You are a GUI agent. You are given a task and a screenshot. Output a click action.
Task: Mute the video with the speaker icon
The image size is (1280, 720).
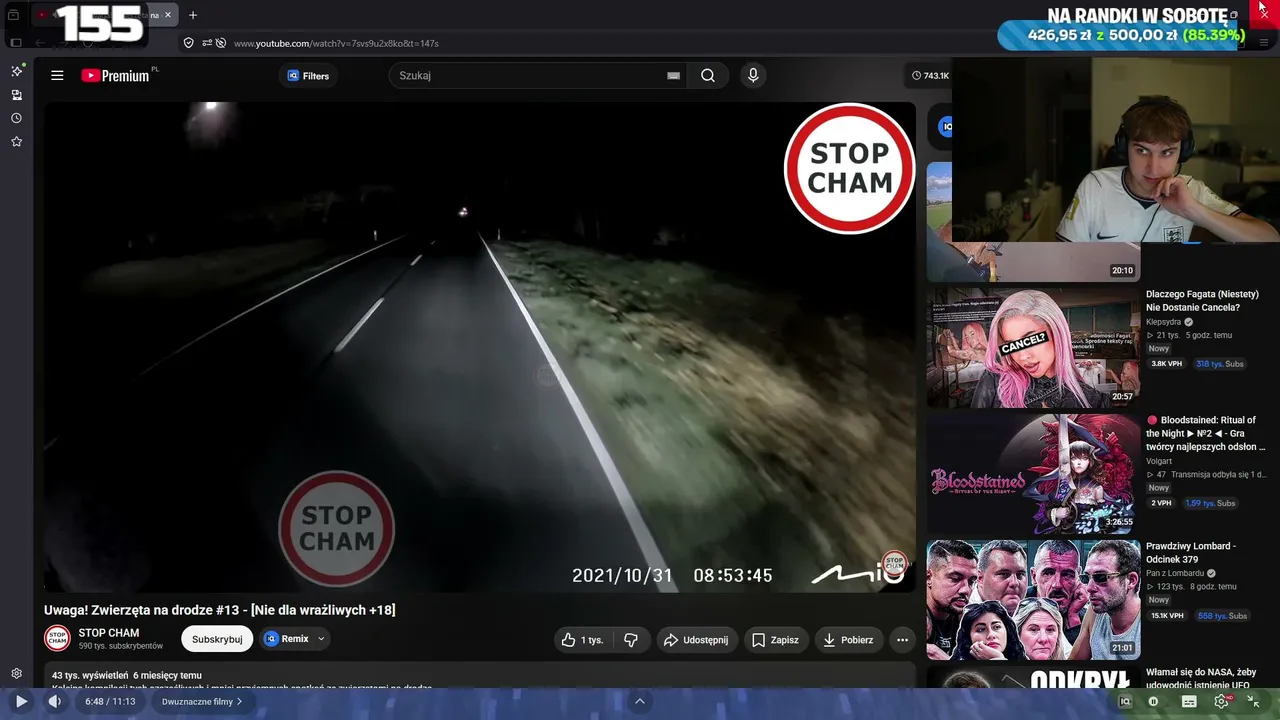54,702
